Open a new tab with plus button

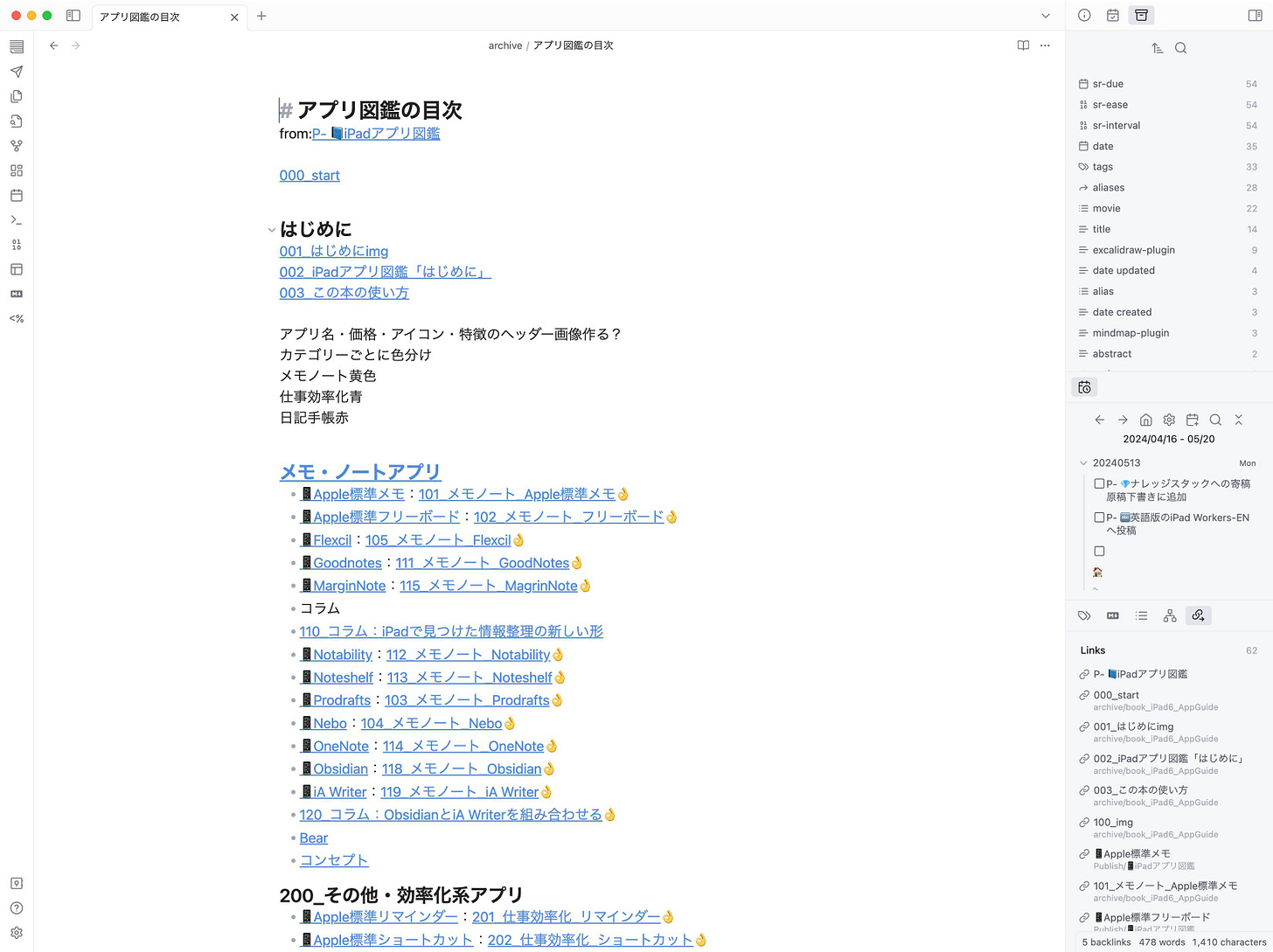tap(261, 16)
